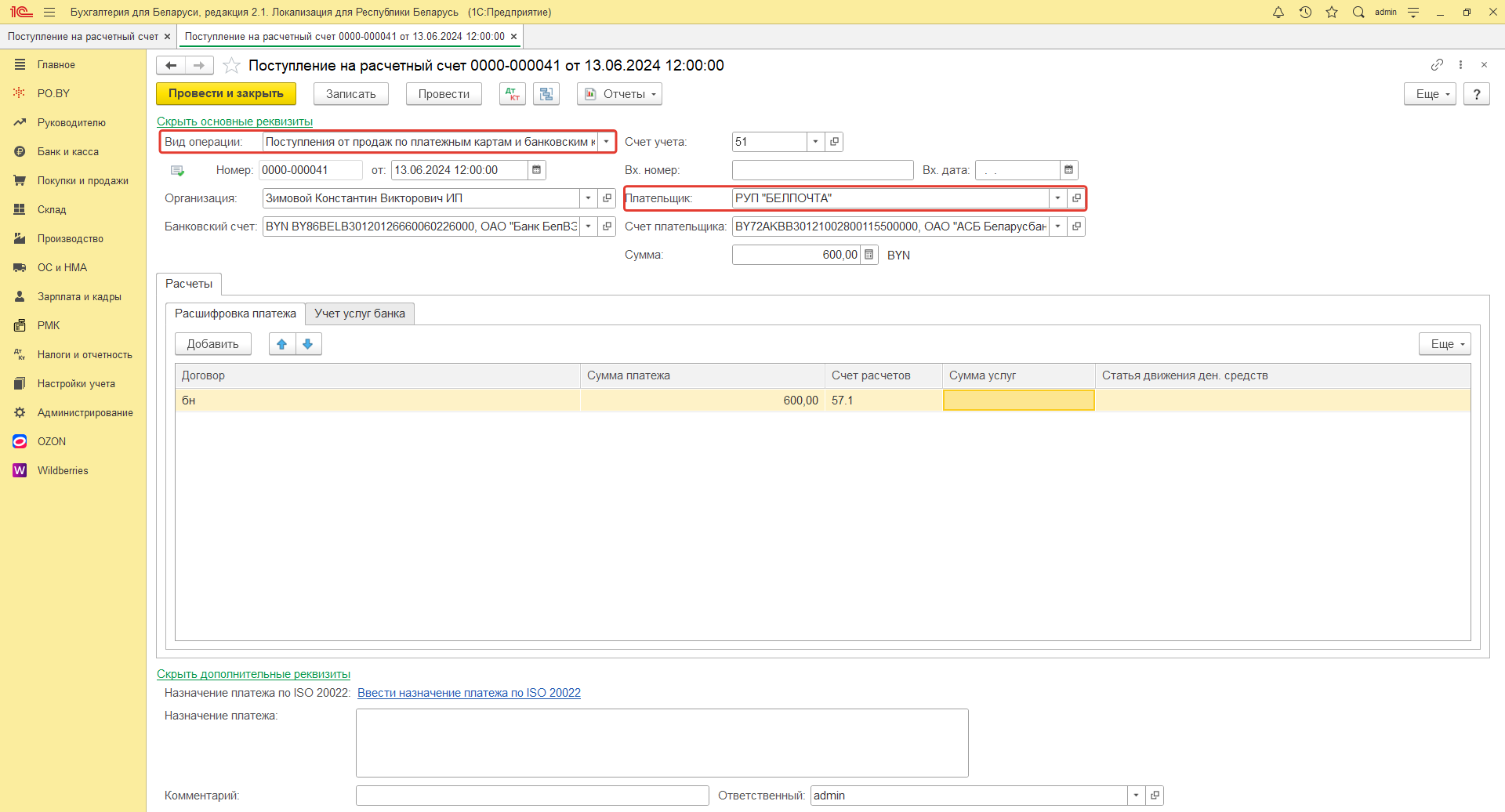Copy link to document icon

coord(1437,64)
